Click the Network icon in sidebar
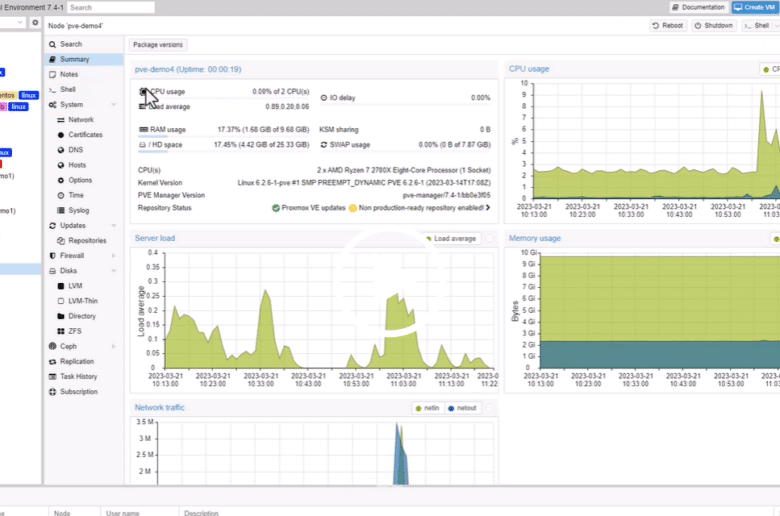Image resolution: width=780 pixels, height=516 pixels. pos(61,120)
